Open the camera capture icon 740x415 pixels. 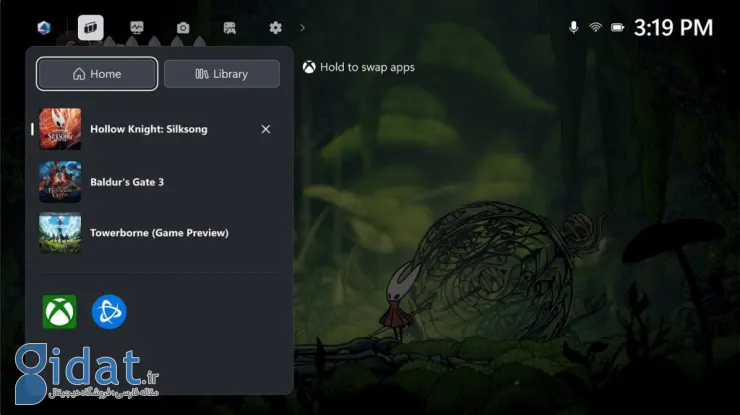183,28
